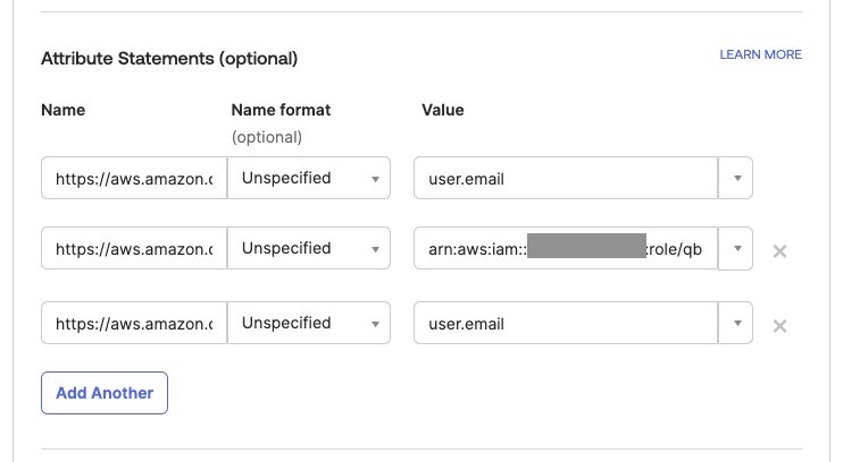Click the first row's user.email value field
Screen dimensions: 844x462
[566, 178]
